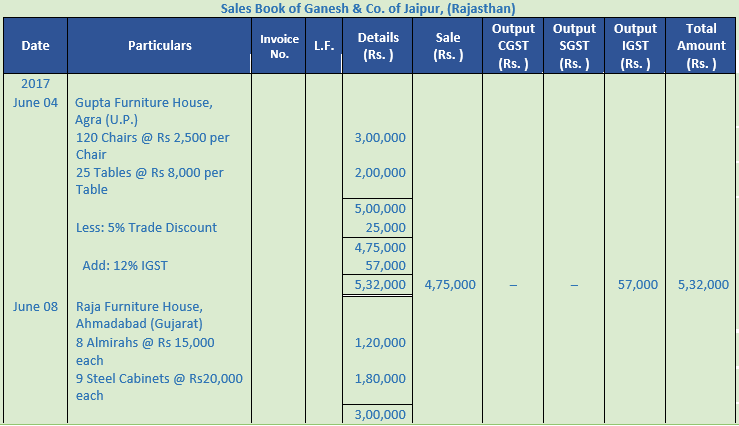Screen dimensions: 739x426
Task: Click the Output IGST column header
Action: pos(636,46)
